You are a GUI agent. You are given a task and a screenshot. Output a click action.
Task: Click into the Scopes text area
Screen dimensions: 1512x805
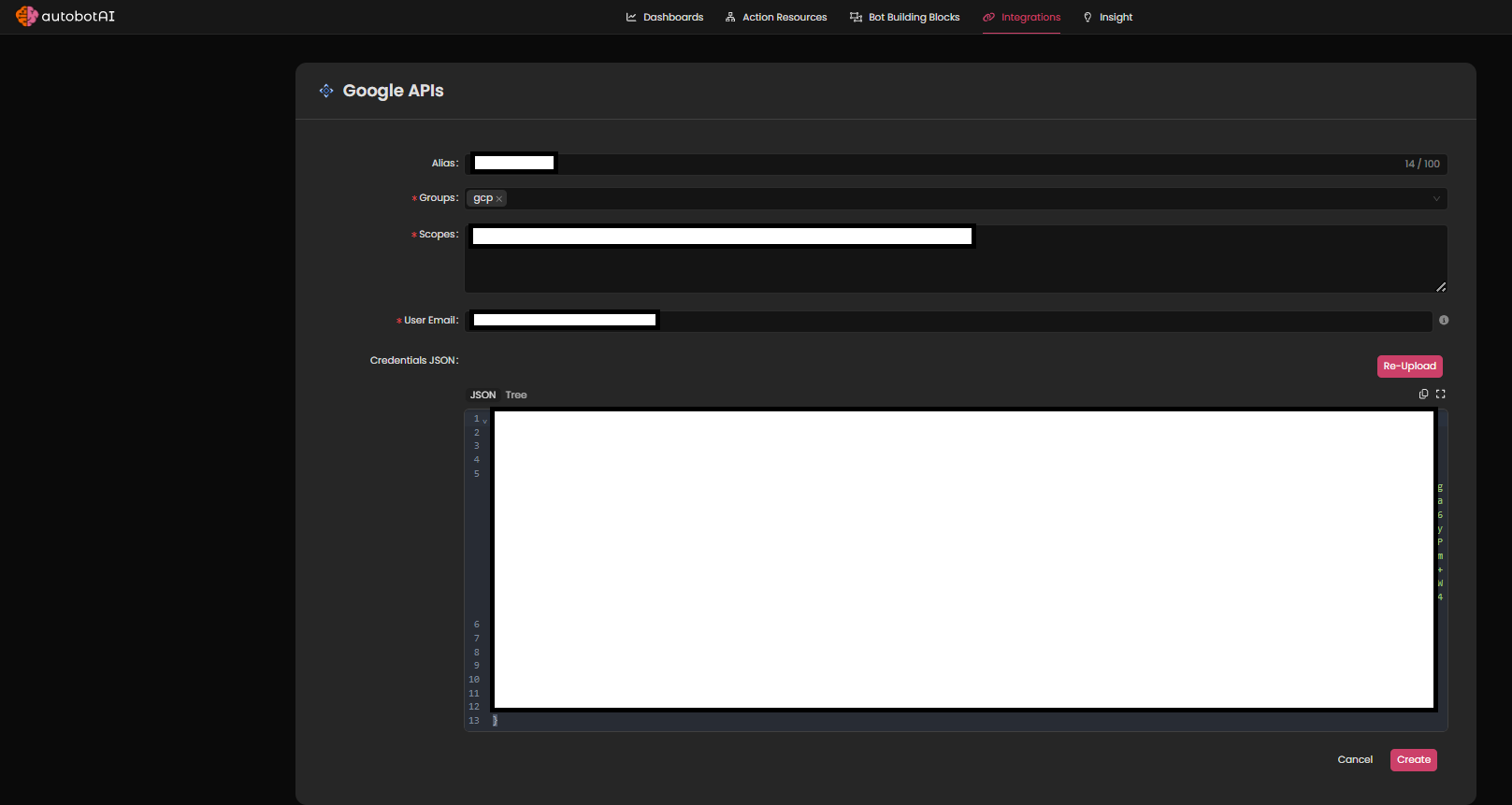tap(956, 259)
